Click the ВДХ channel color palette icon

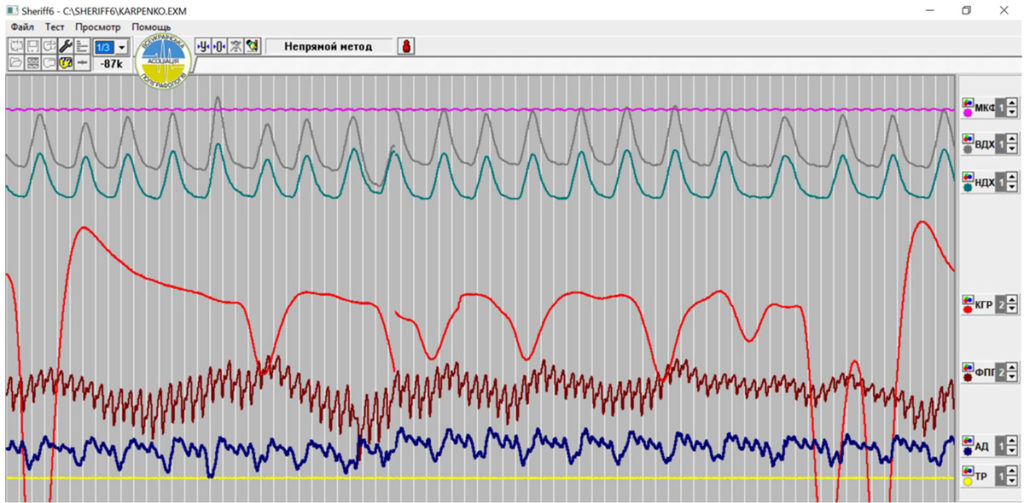tap(967, 140)
